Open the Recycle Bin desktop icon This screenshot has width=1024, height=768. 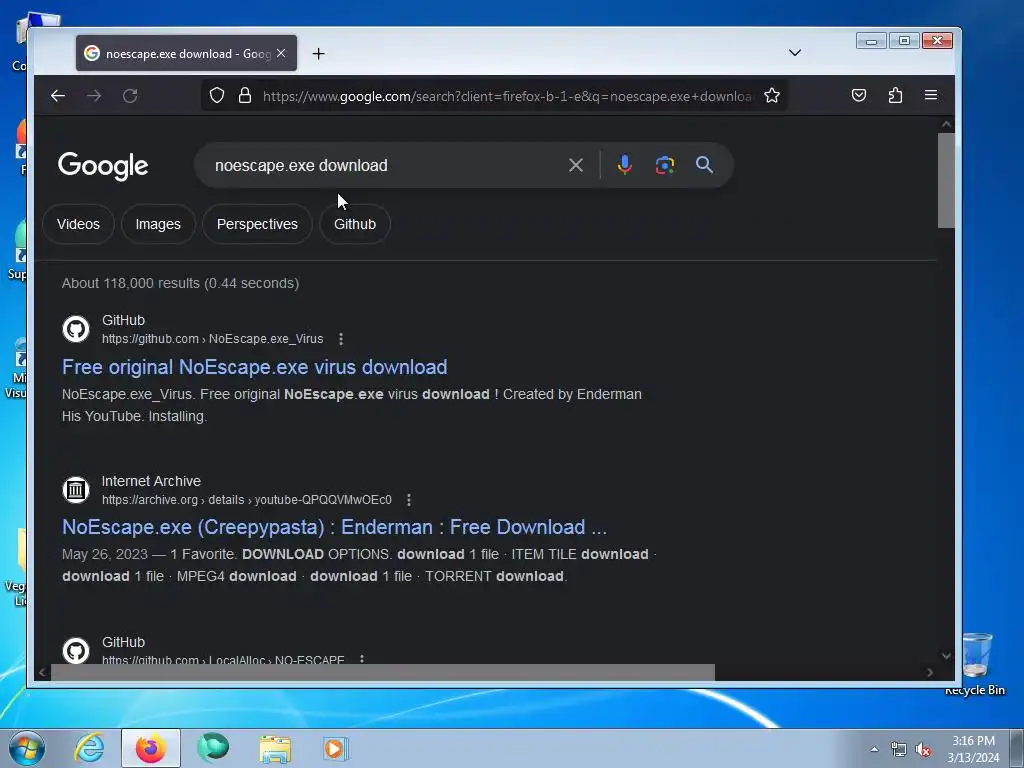coord(976,663)
